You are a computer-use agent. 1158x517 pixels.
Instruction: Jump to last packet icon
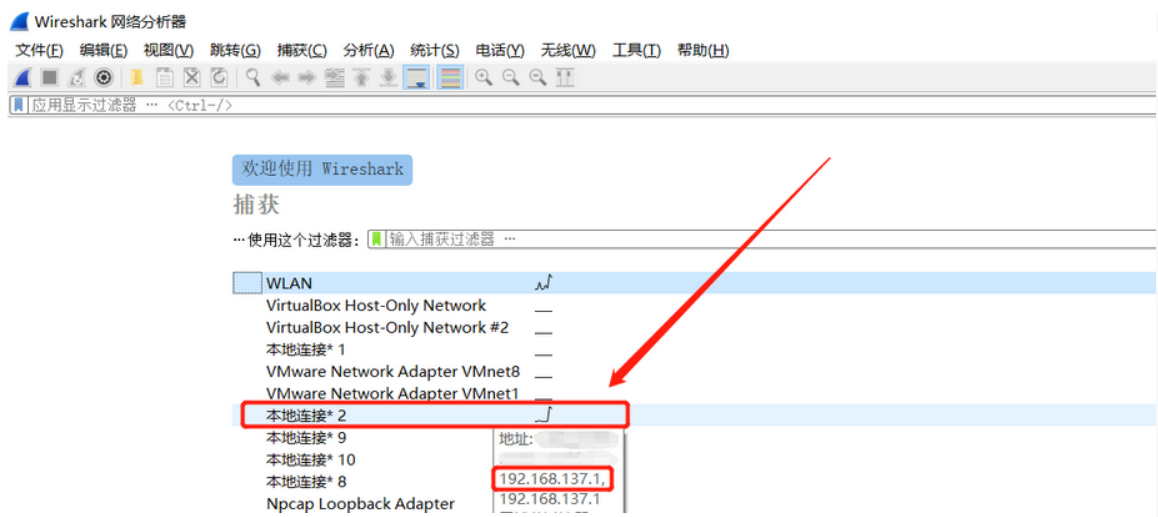tap(388, 77)
